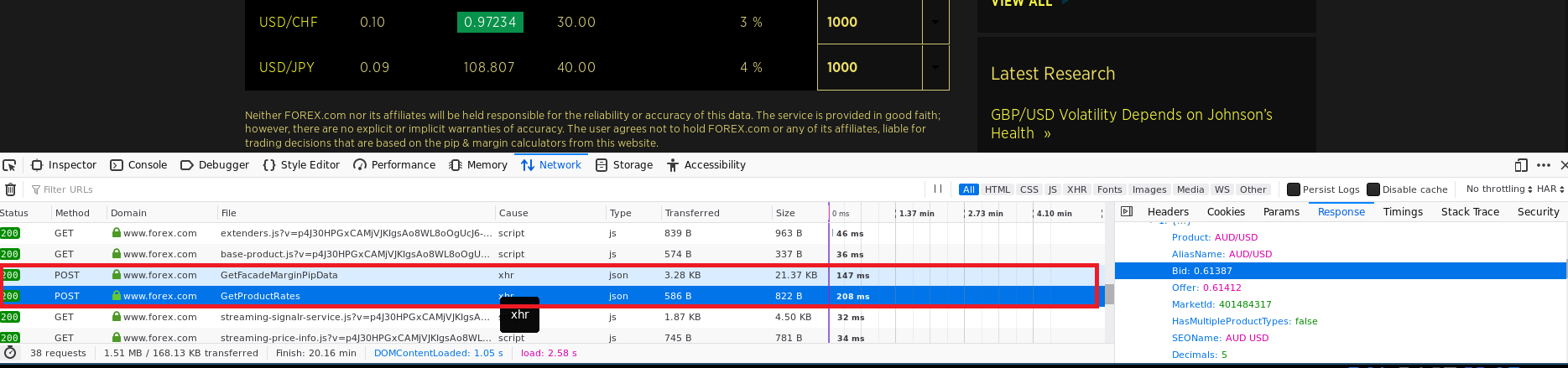Start performance analysis stopwatch icon

10,353
